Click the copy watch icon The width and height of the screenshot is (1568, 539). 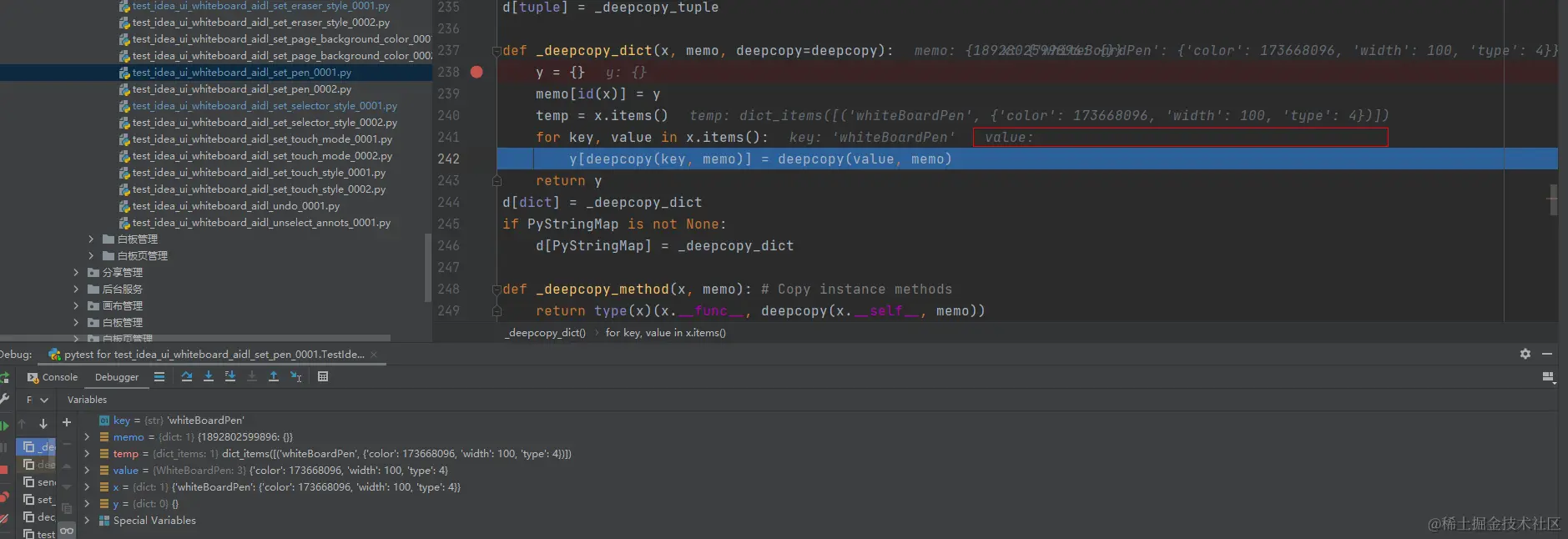point(67,508)
